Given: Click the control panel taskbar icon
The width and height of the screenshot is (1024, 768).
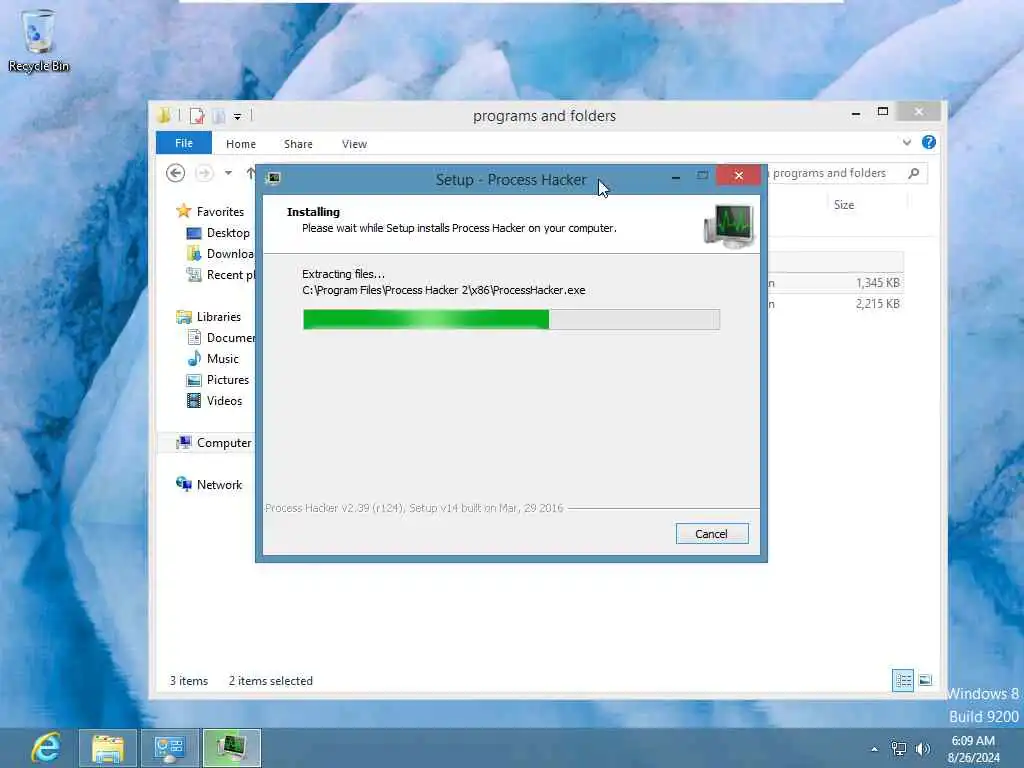Looking at the screenshot, I should tap(170, 748).
